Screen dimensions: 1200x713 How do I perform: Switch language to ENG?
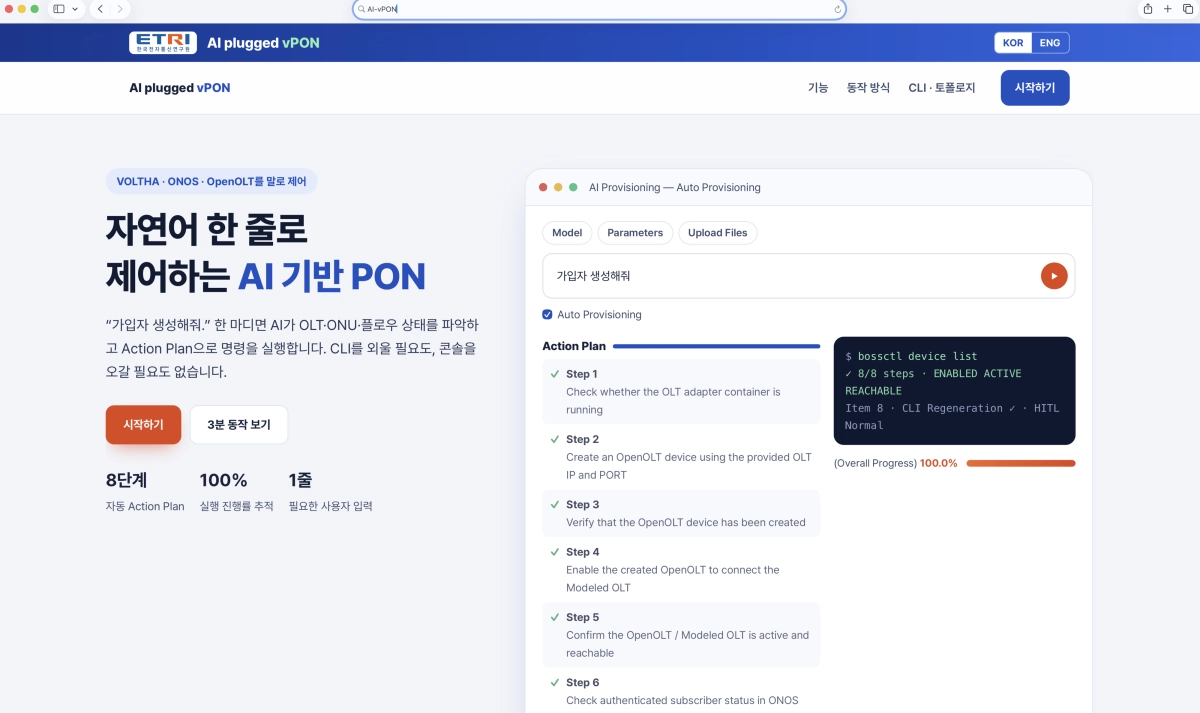pos(1050,43)
